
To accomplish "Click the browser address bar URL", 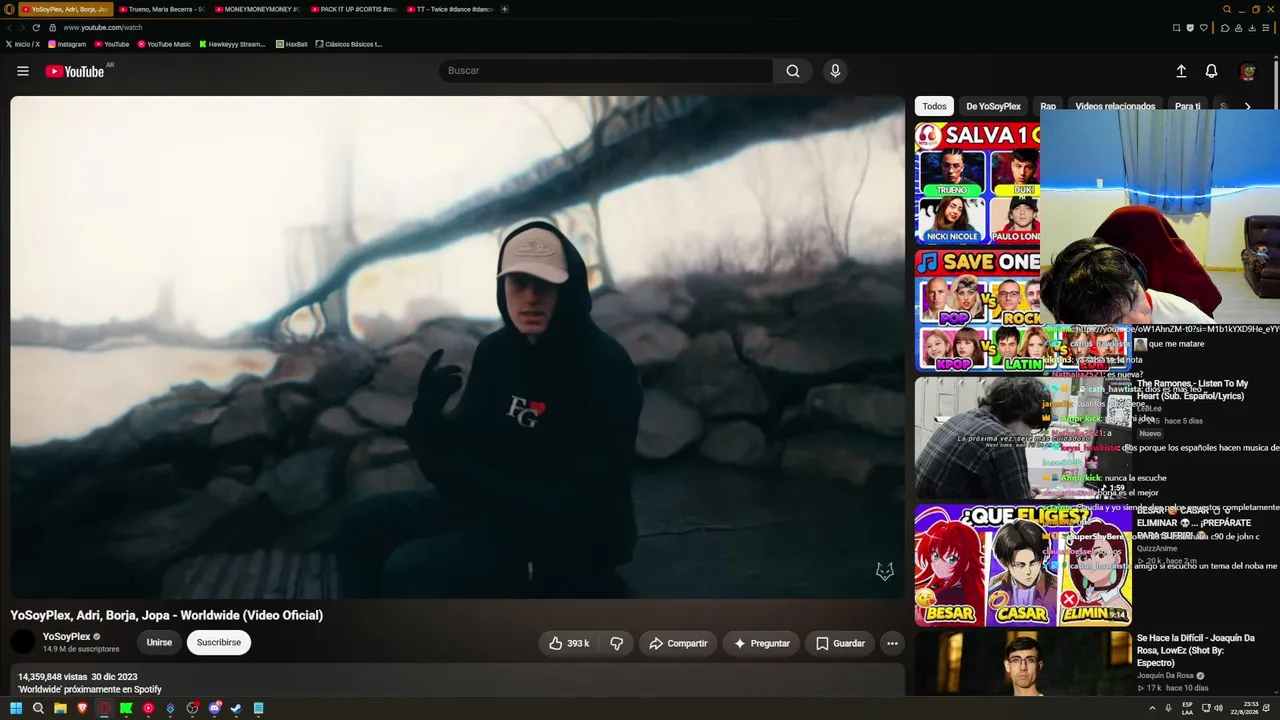I will (103, 28).
